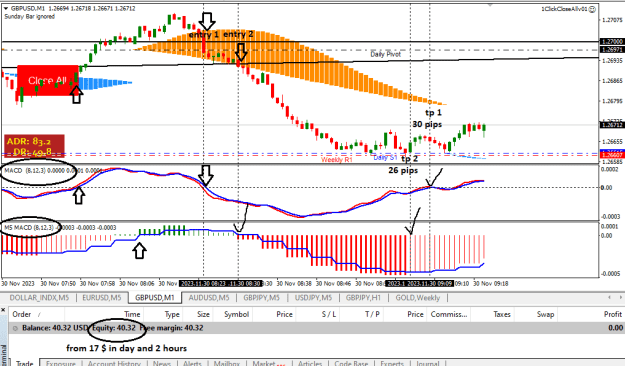Click the chart tabs scroll-left arrow

[x=609, y=297]
